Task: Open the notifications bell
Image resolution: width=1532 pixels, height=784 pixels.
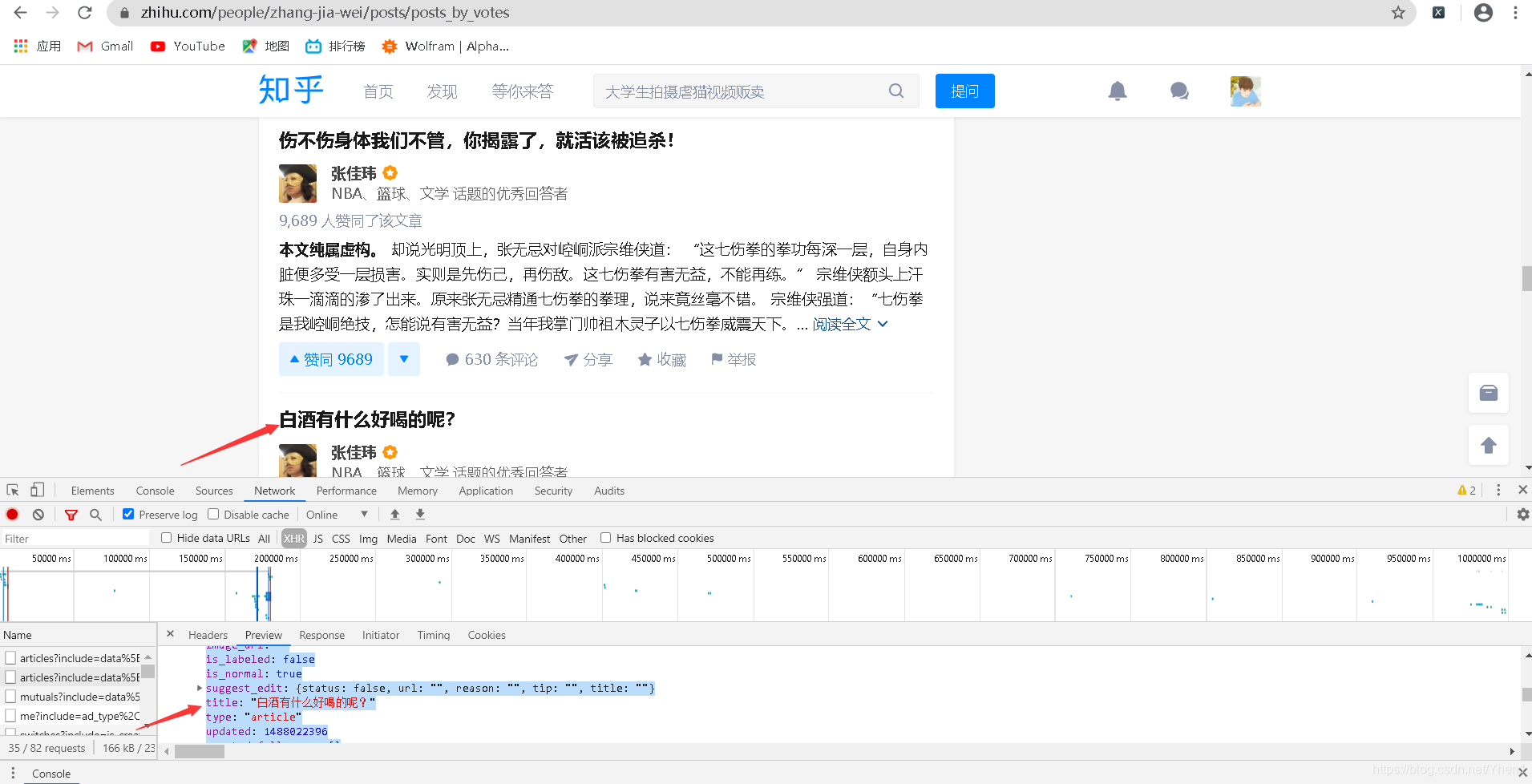Action: click(x=1118, y=91)
